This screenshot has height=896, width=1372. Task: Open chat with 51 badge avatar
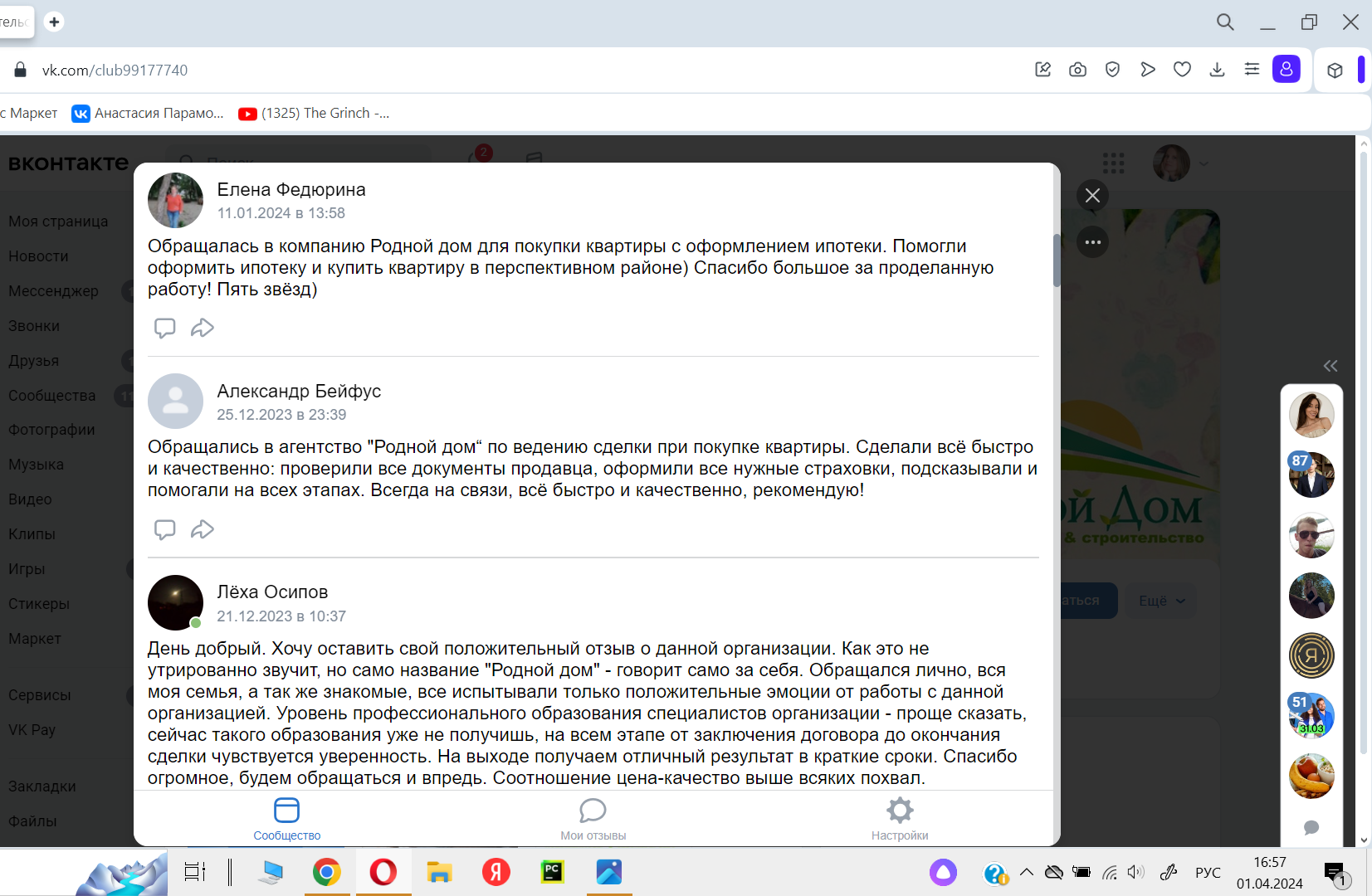click(1311, 715)
